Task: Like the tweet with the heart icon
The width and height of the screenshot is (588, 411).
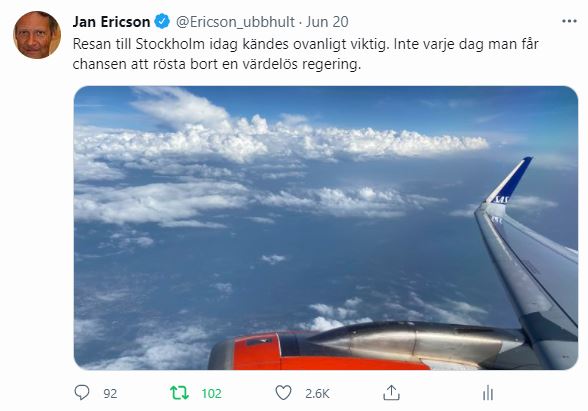Action: click(284, 393)
